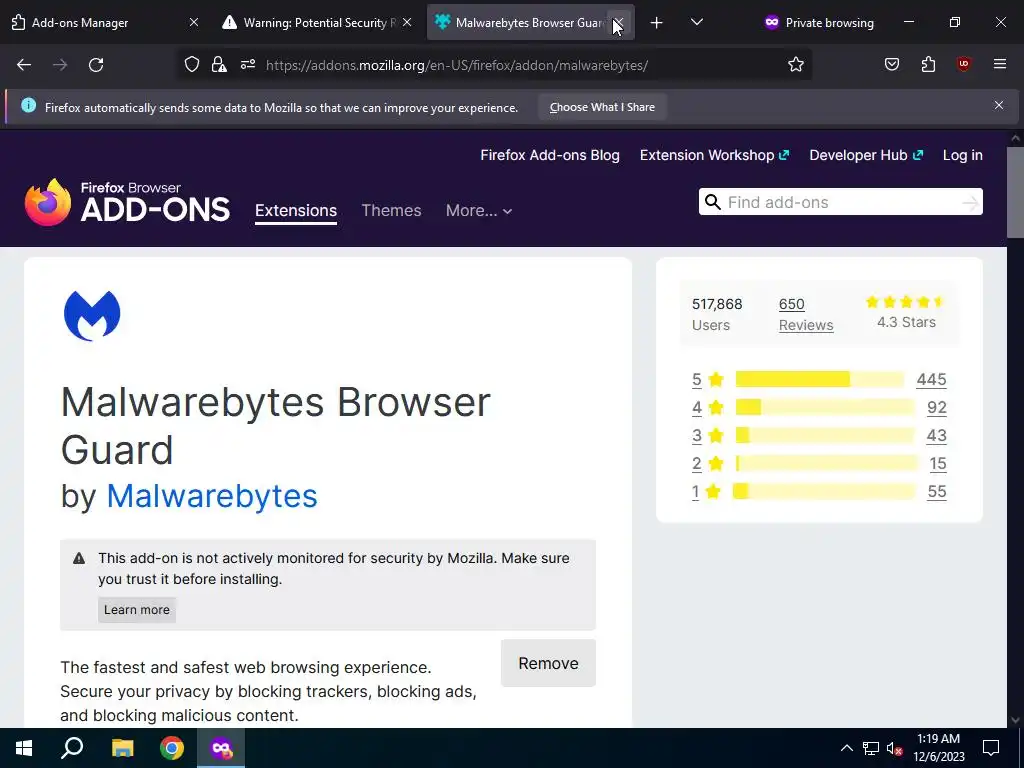Screen dimensions: 1024x768
Task: View 3-star reviews bar
Action: [x=825, y=436]
